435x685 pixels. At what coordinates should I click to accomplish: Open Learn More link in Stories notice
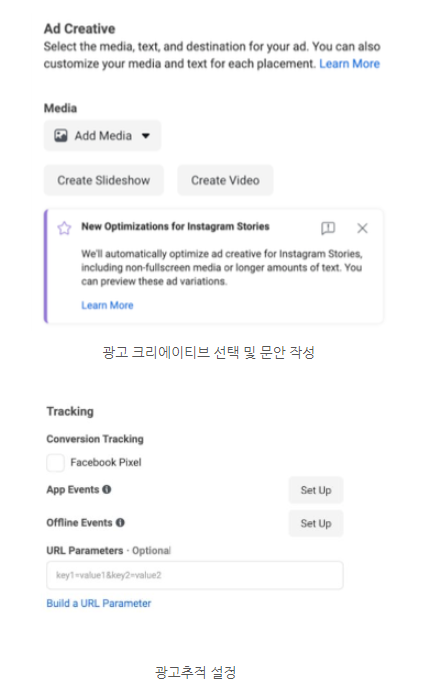(107, 305)
